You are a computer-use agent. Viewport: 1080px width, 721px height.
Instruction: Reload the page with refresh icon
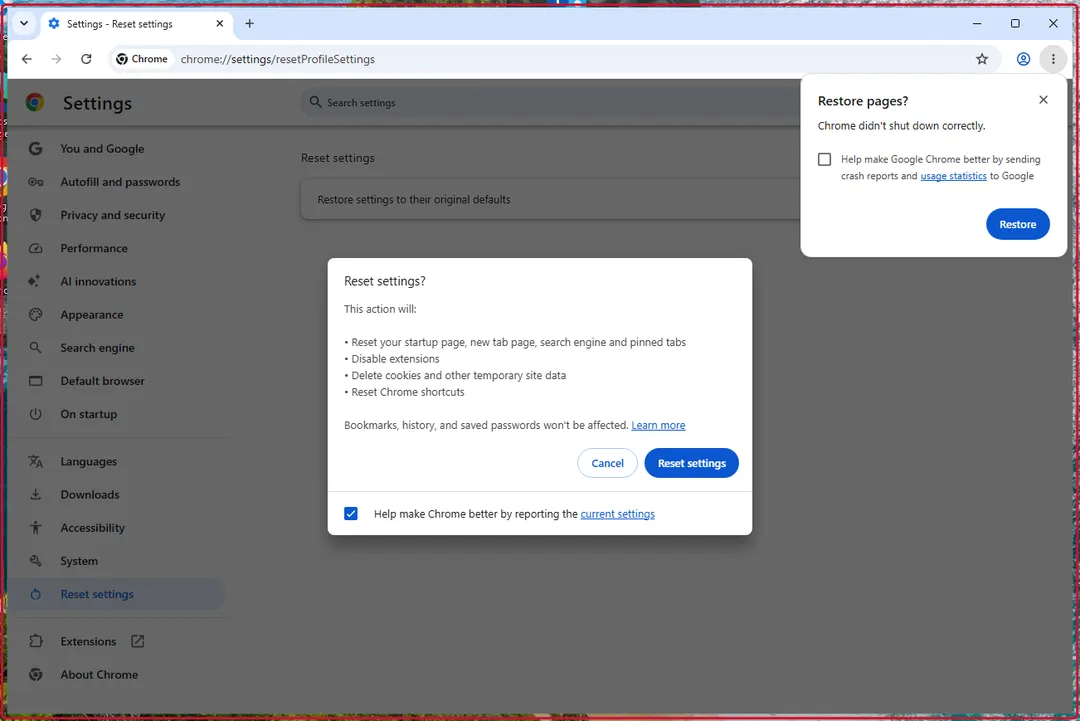tap(86, 59)
